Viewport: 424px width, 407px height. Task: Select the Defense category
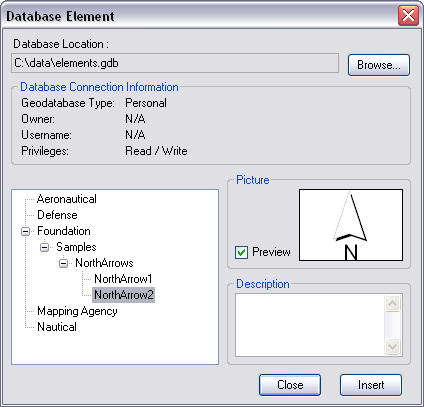57,215
